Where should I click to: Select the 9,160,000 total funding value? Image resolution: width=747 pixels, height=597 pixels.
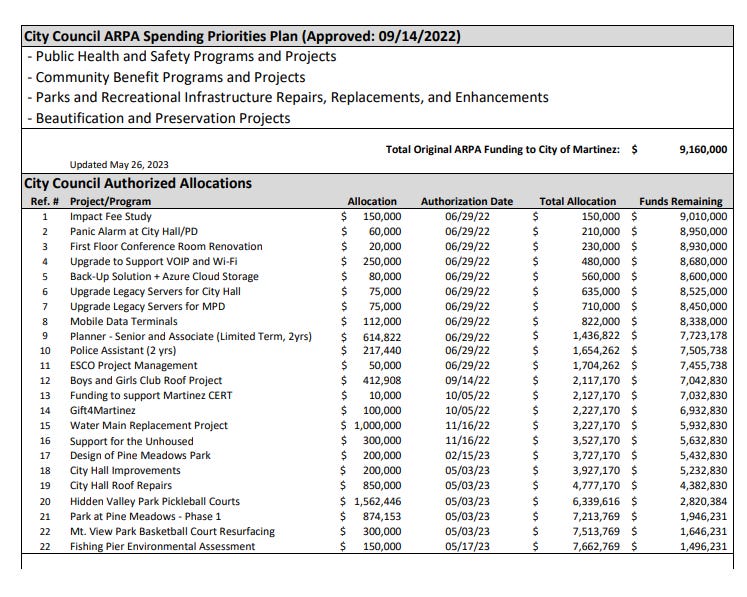[x=703, y=150]
